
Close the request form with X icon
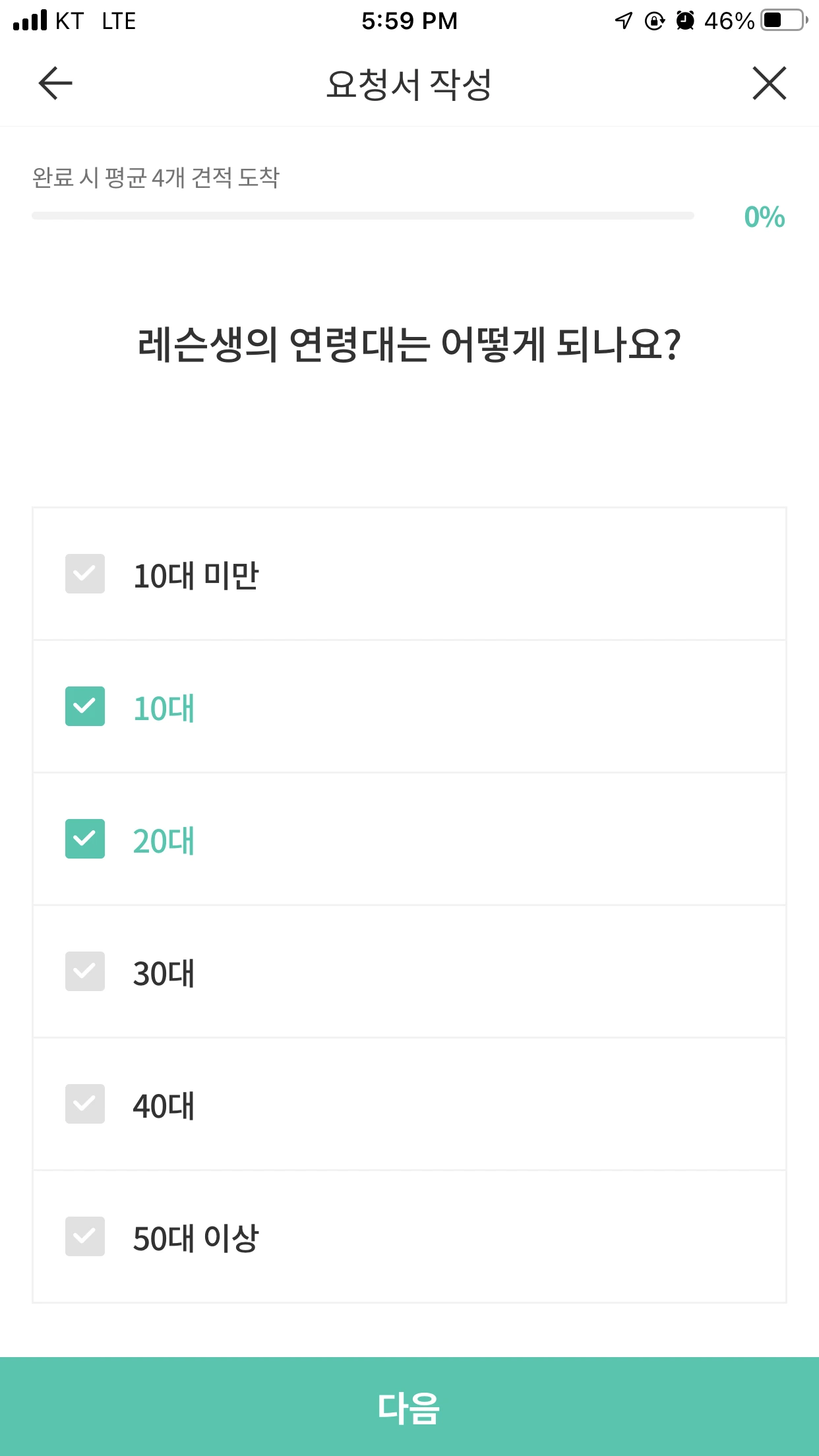769,84
